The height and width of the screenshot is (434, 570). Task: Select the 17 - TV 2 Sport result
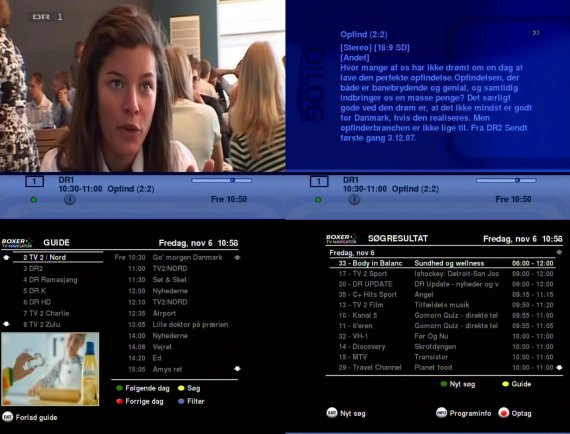pos(442,274)
